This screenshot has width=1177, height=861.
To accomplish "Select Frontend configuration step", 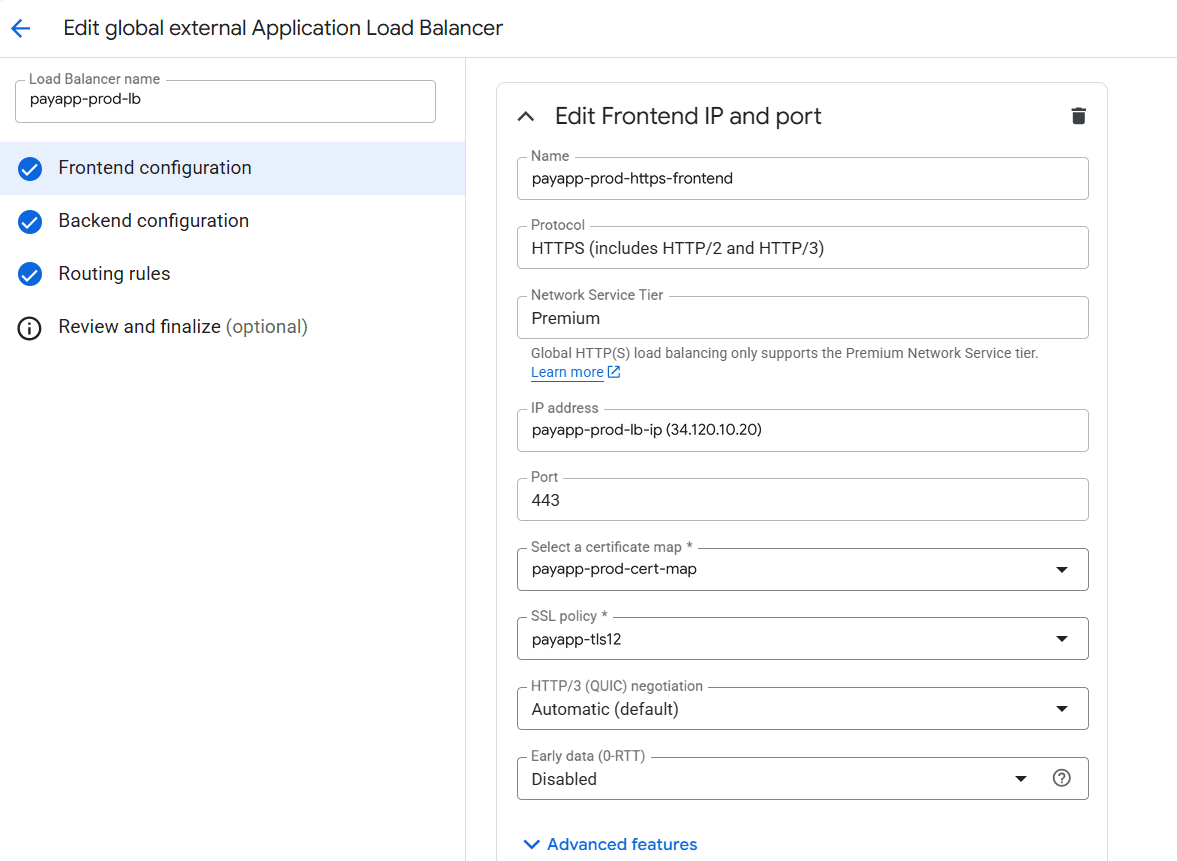I will (232, 168).
